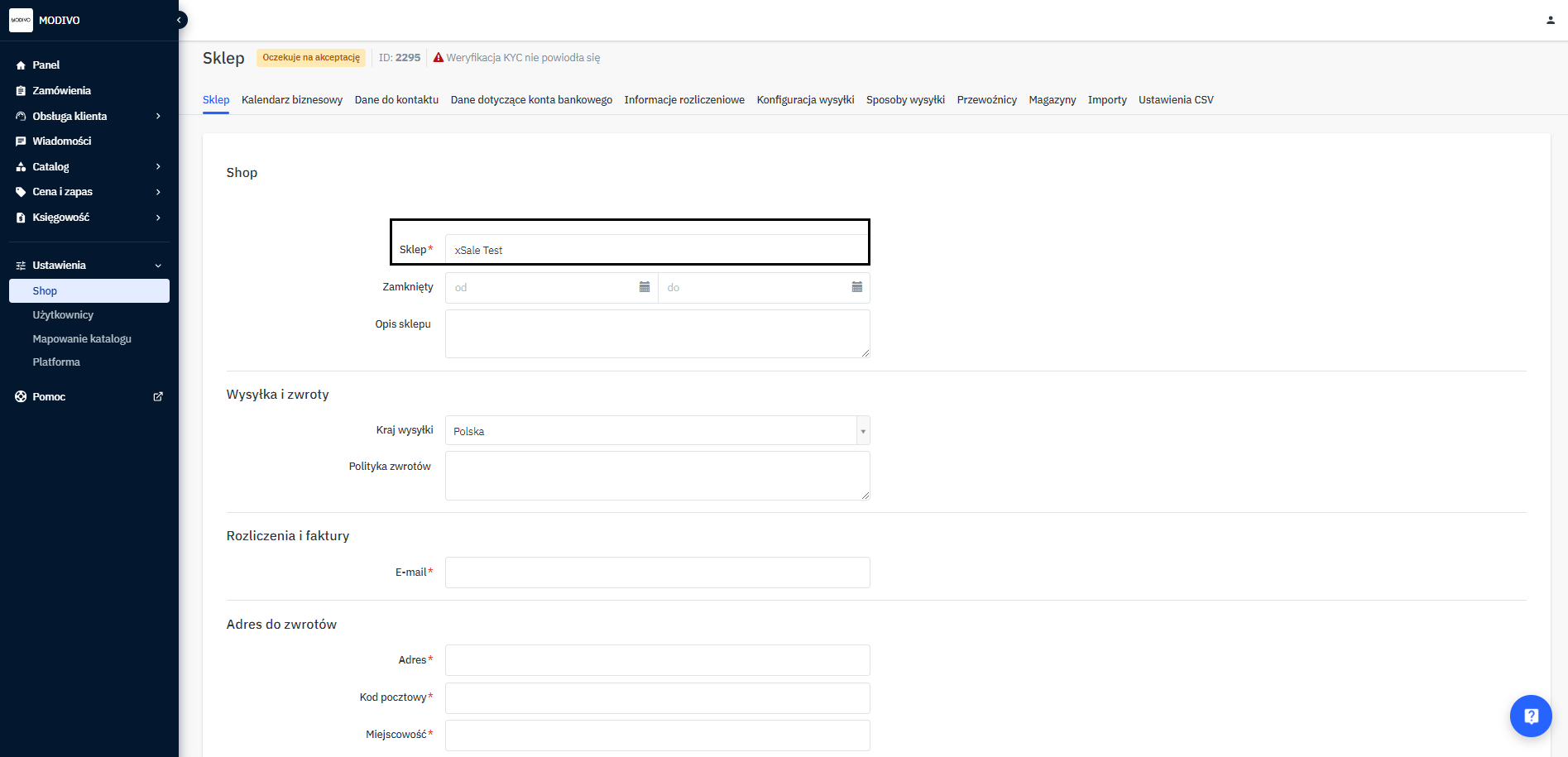Image resolution: width=1568 pixels, height=757 pixels.
Task: Collapse the sidebar with arrow button
Action: coord(179,20)
